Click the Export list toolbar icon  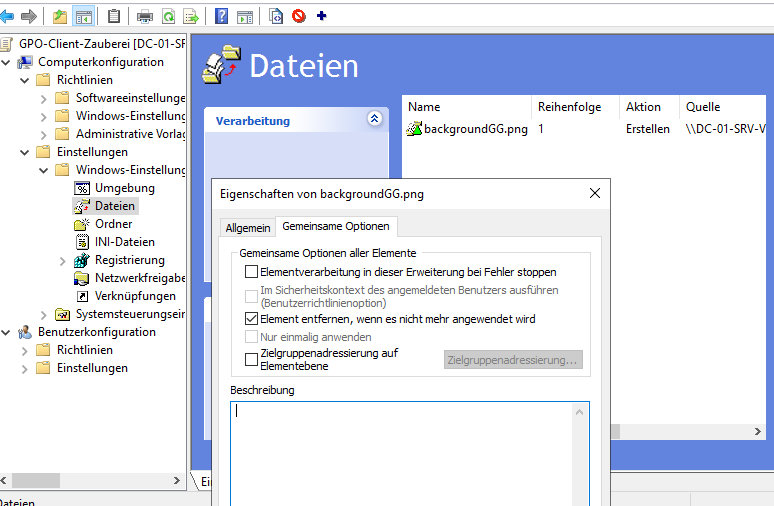coord(190,16)
